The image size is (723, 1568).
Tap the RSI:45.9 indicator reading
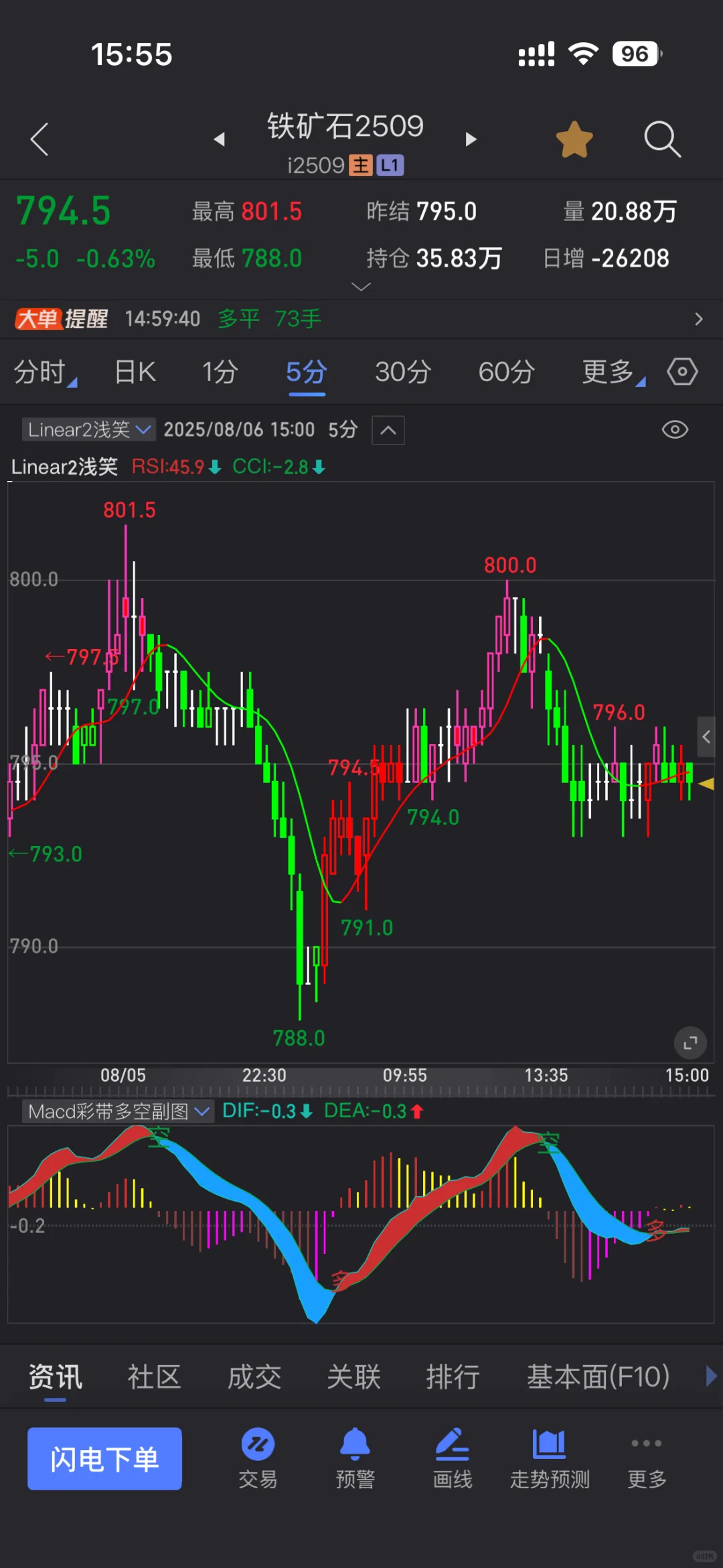pos(175,467)
